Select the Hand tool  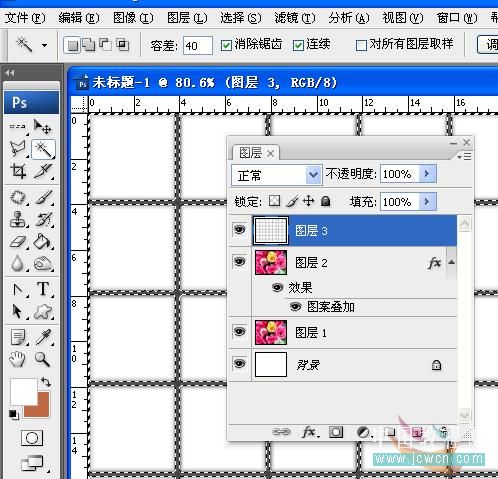click(x=18, y=359)
